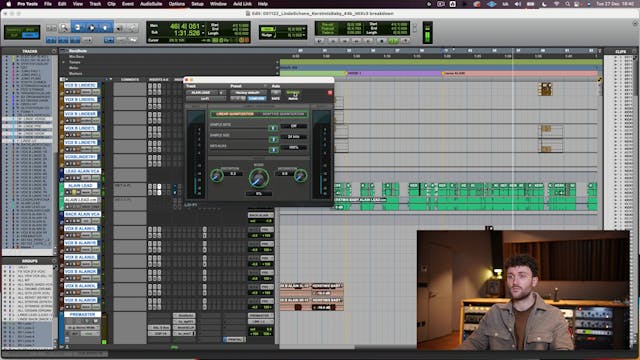640x360 pixels.
Task: Toggle solo on ALAIN LEAD track
Action: pos(75,192)
